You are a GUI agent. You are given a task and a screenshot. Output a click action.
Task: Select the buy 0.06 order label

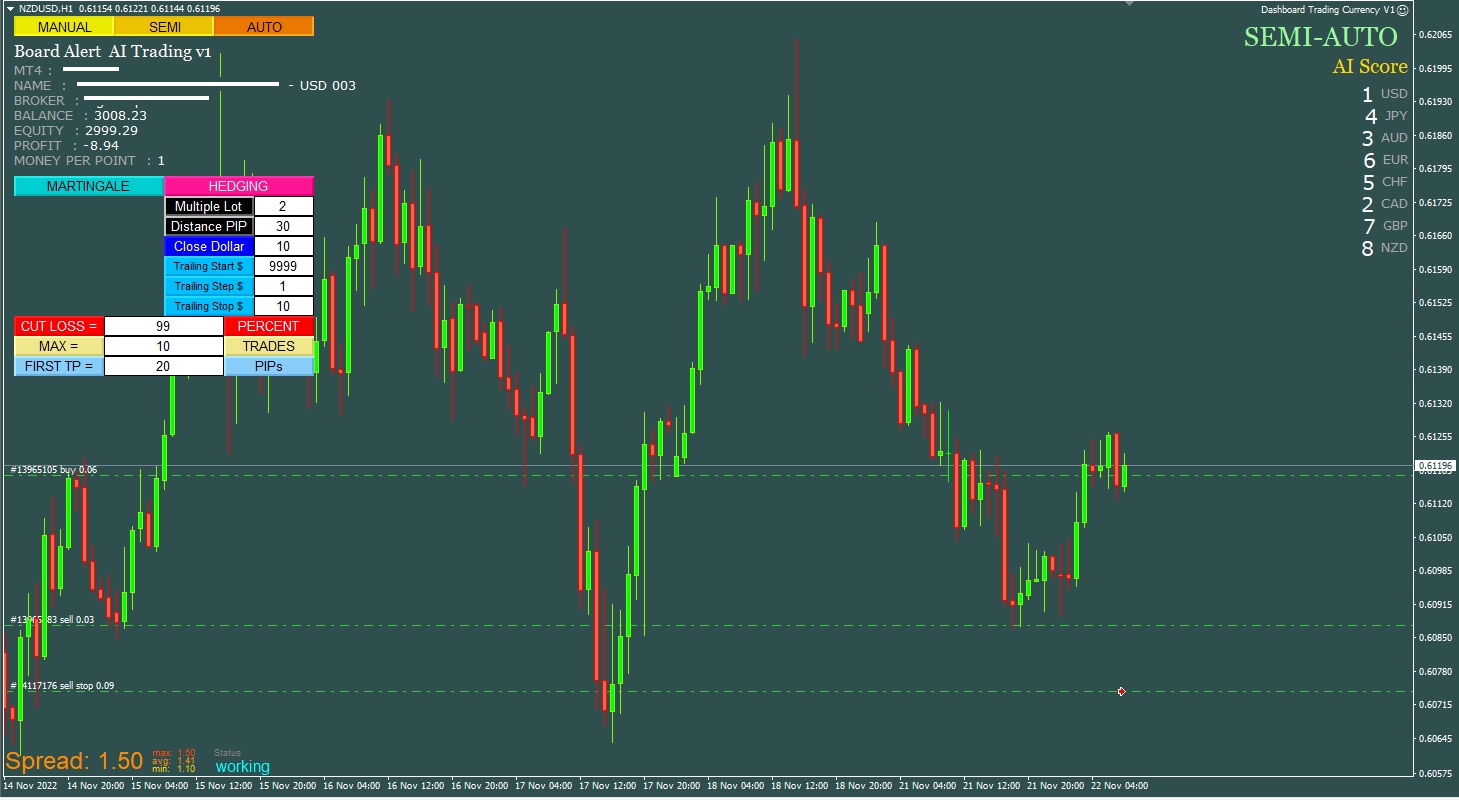click(x=54, y=469)
